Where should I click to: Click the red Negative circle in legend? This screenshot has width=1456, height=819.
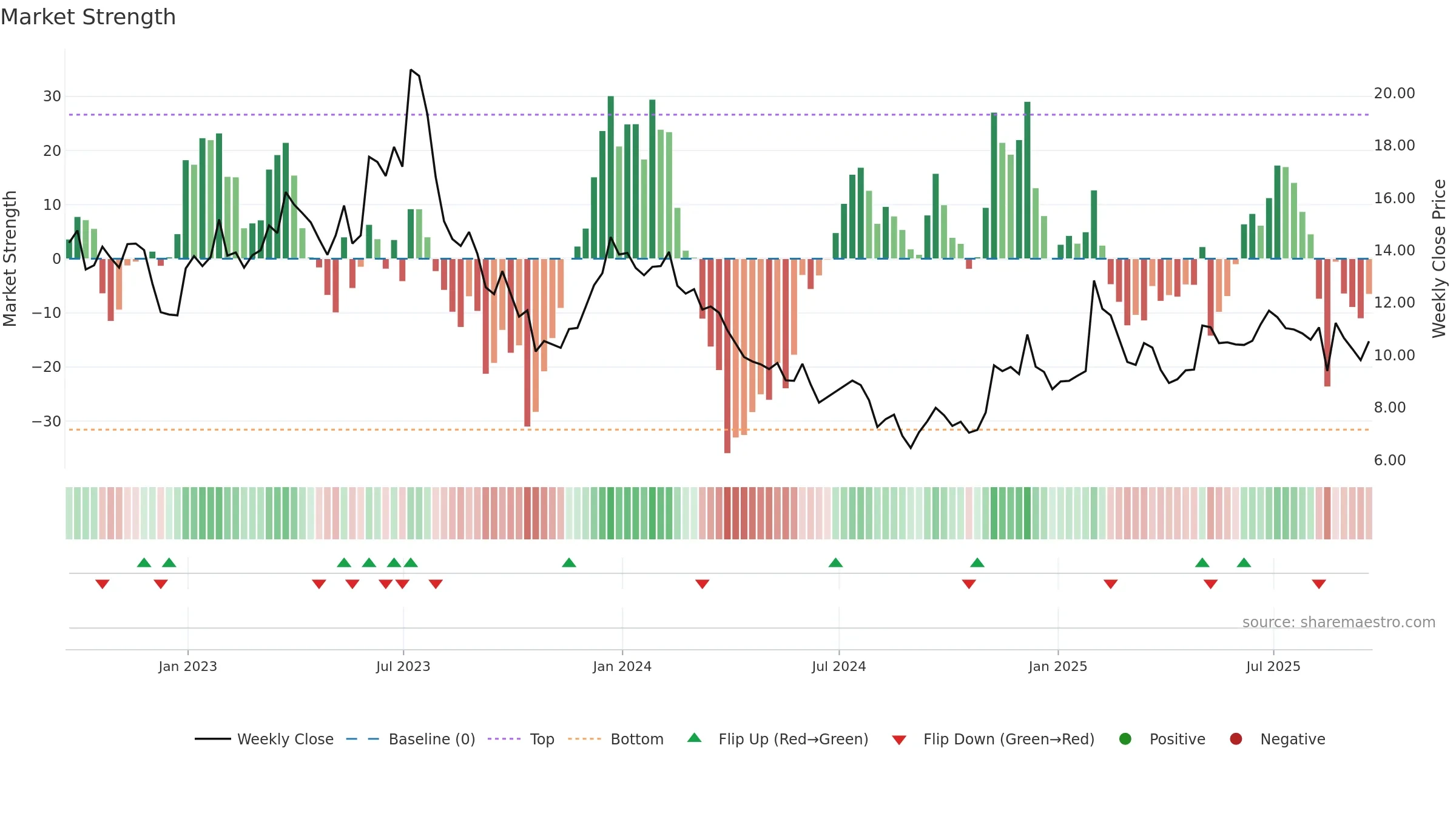point(1236,739)
